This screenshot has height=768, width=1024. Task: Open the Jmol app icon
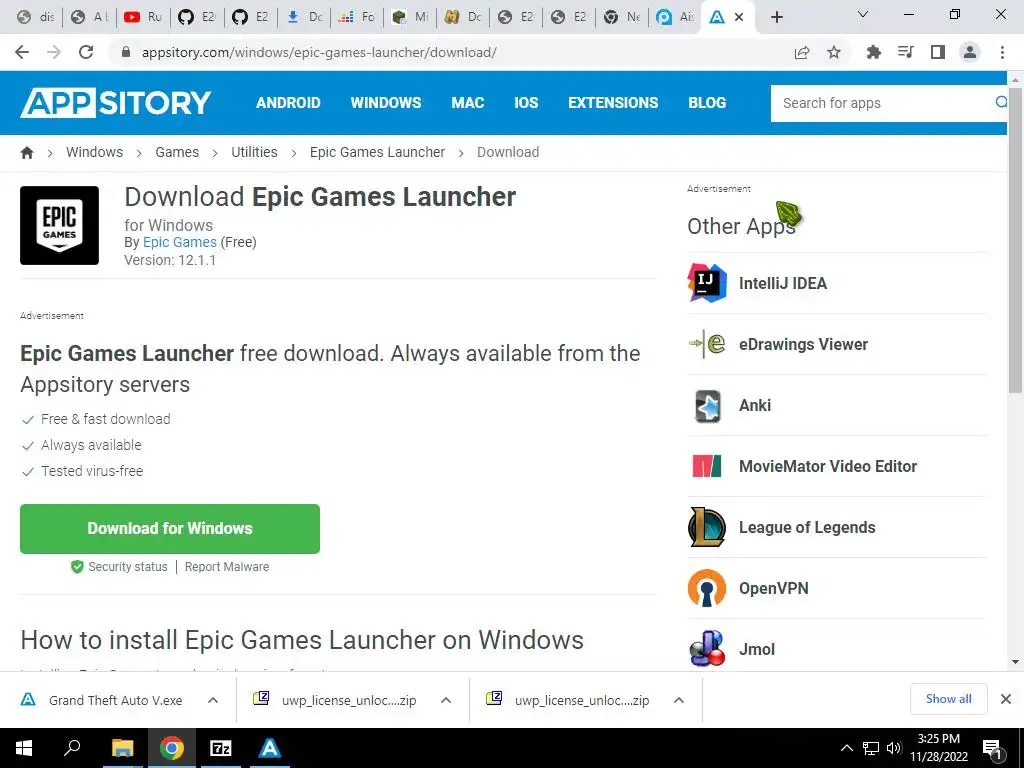pos(707,648)
